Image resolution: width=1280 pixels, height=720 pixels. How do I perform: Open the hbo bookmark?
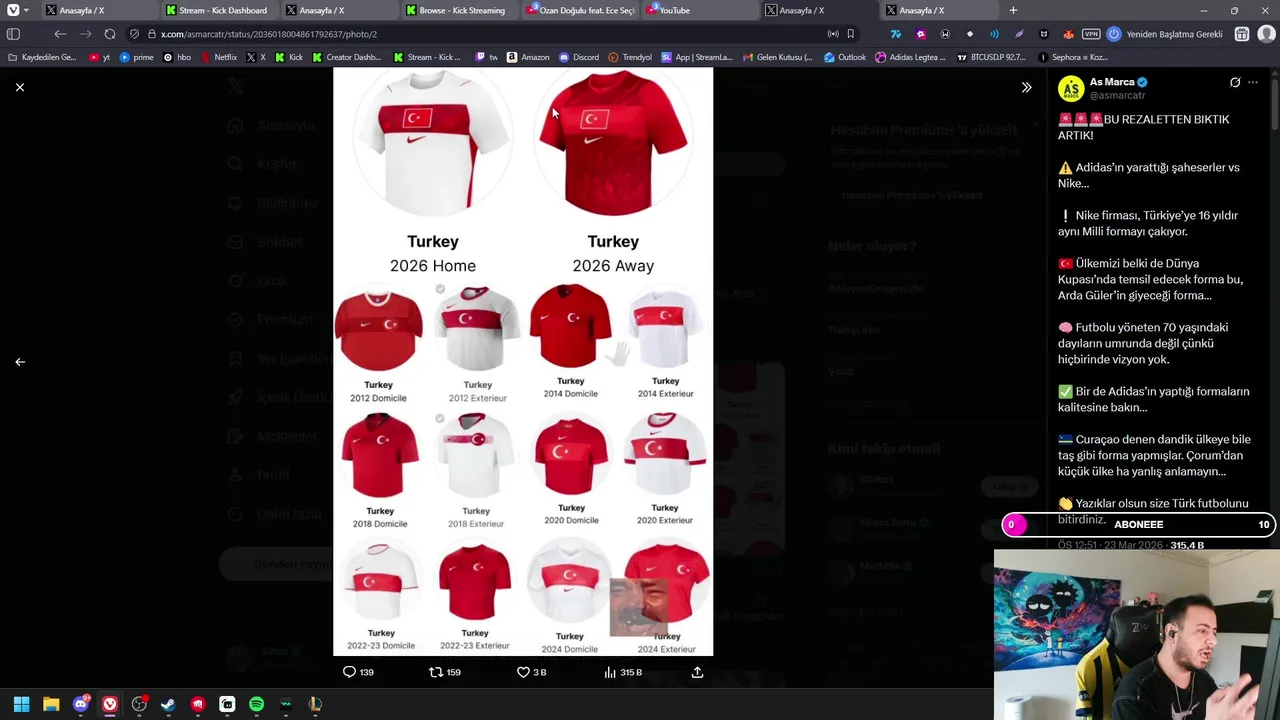177,57
